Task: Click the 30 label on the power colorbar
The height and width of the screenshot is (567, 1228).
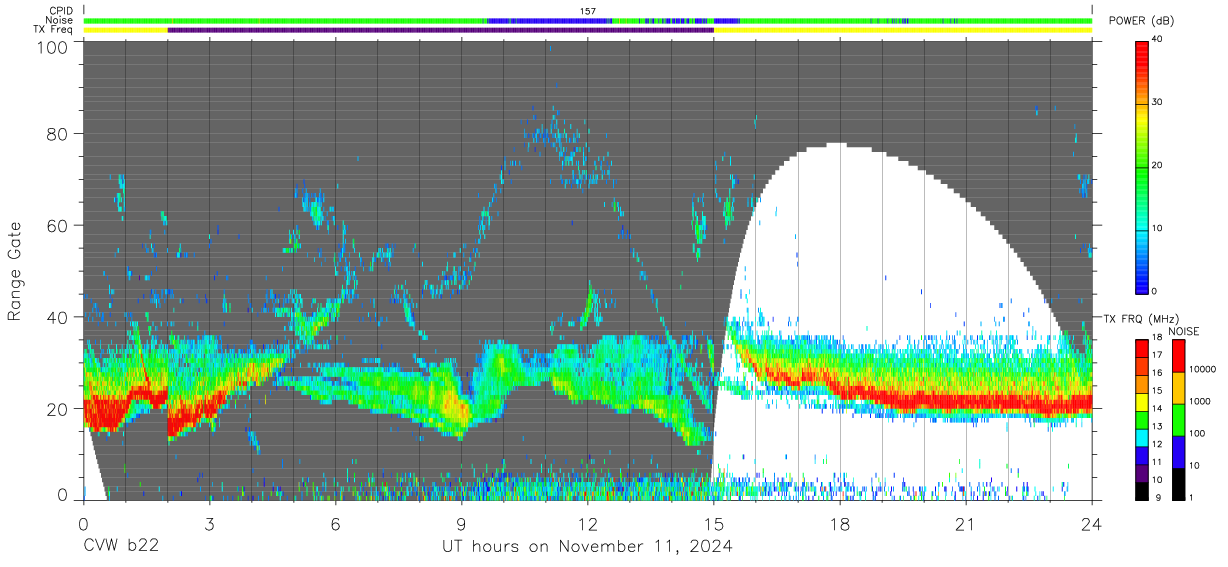Action: tap(1157, 103)
